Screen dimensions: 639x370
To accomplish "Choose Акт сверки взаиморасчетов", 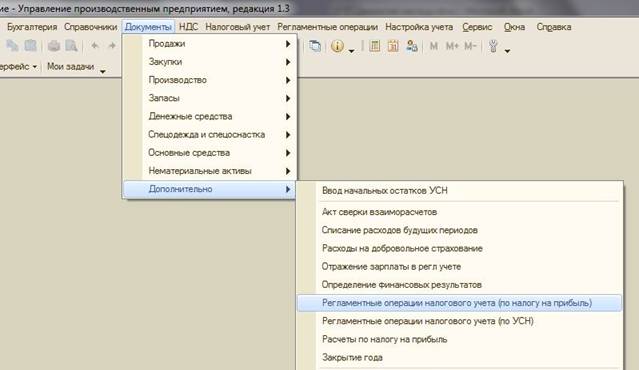I will click(460, 212).
